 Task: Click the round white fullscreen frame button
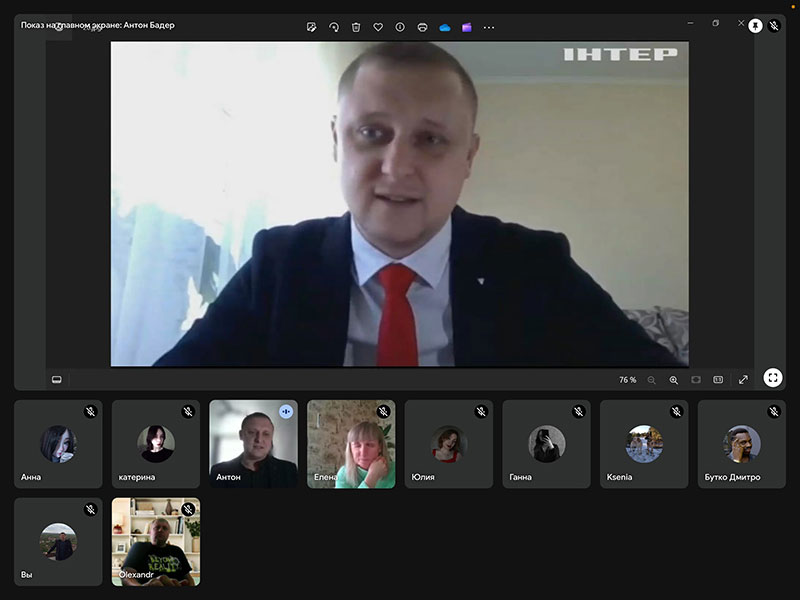(x=773, y=378)
